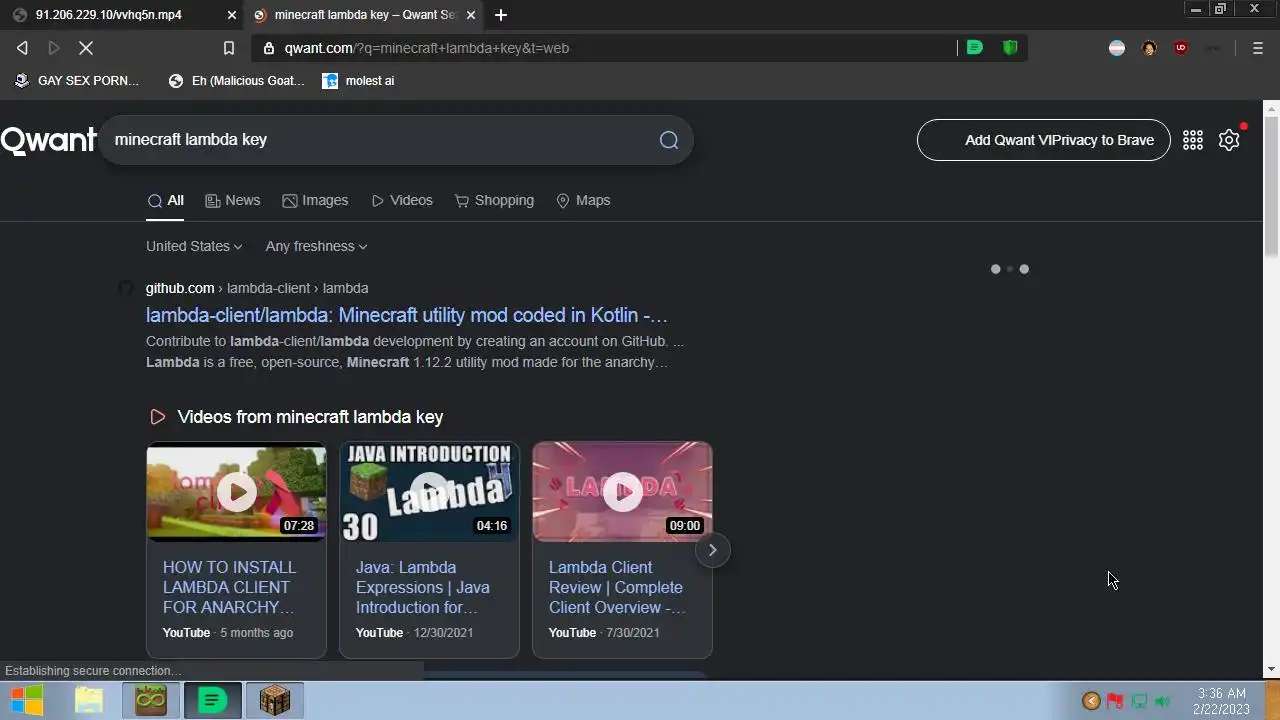Play the 09:00 Lambda thumbnail
Image resolution: width=1280 pixels, height=720 pixels.
pos(622,492)
